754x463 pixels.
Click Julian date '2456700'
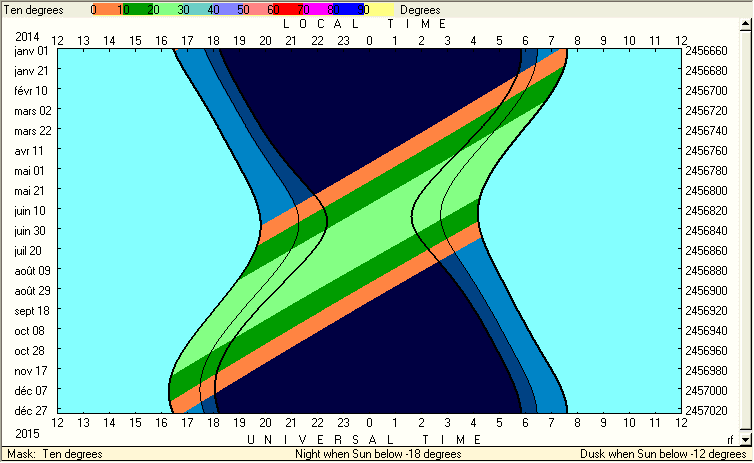point(706,91)
